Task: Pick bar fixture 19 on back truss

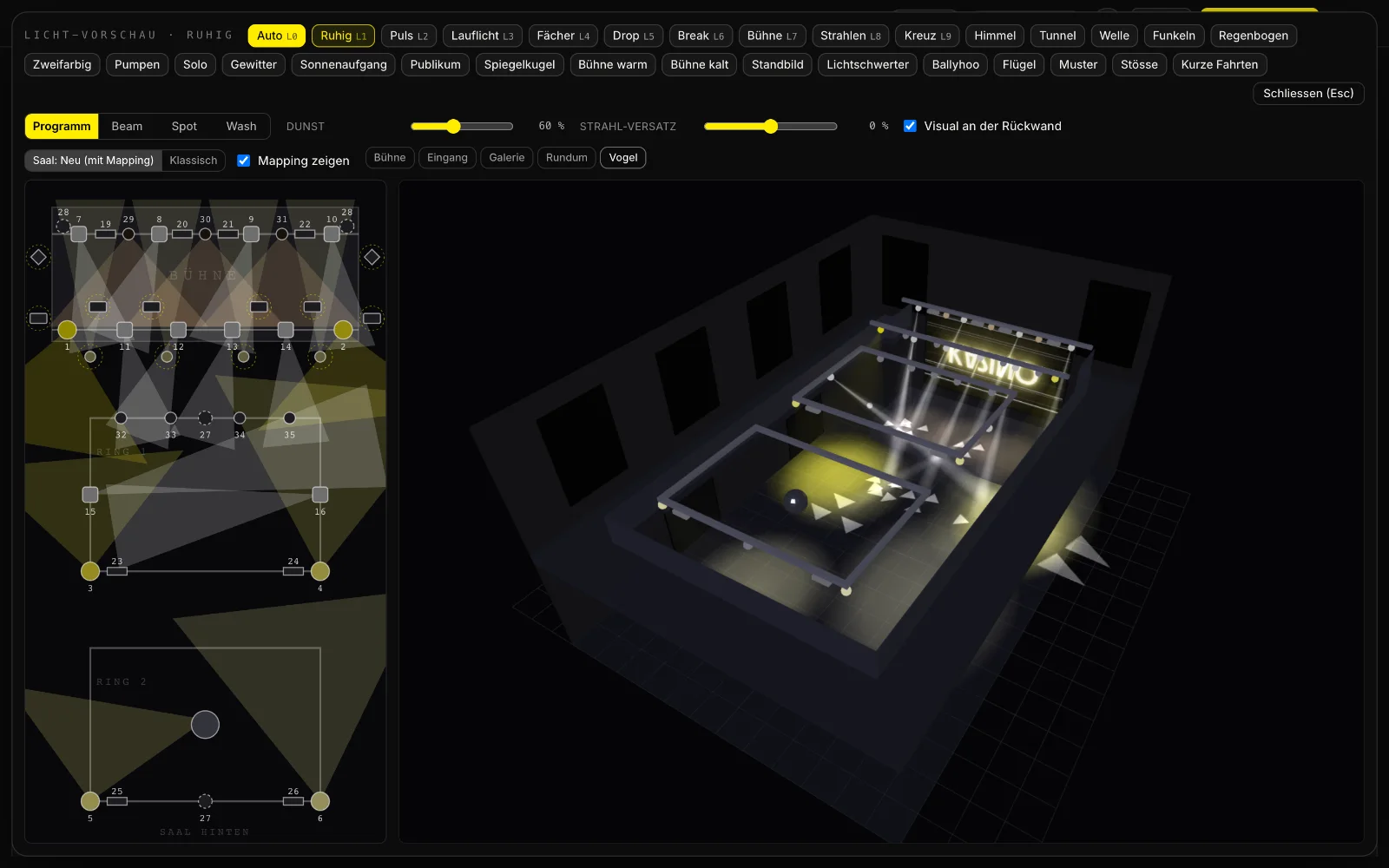Action: pos(106,234)
